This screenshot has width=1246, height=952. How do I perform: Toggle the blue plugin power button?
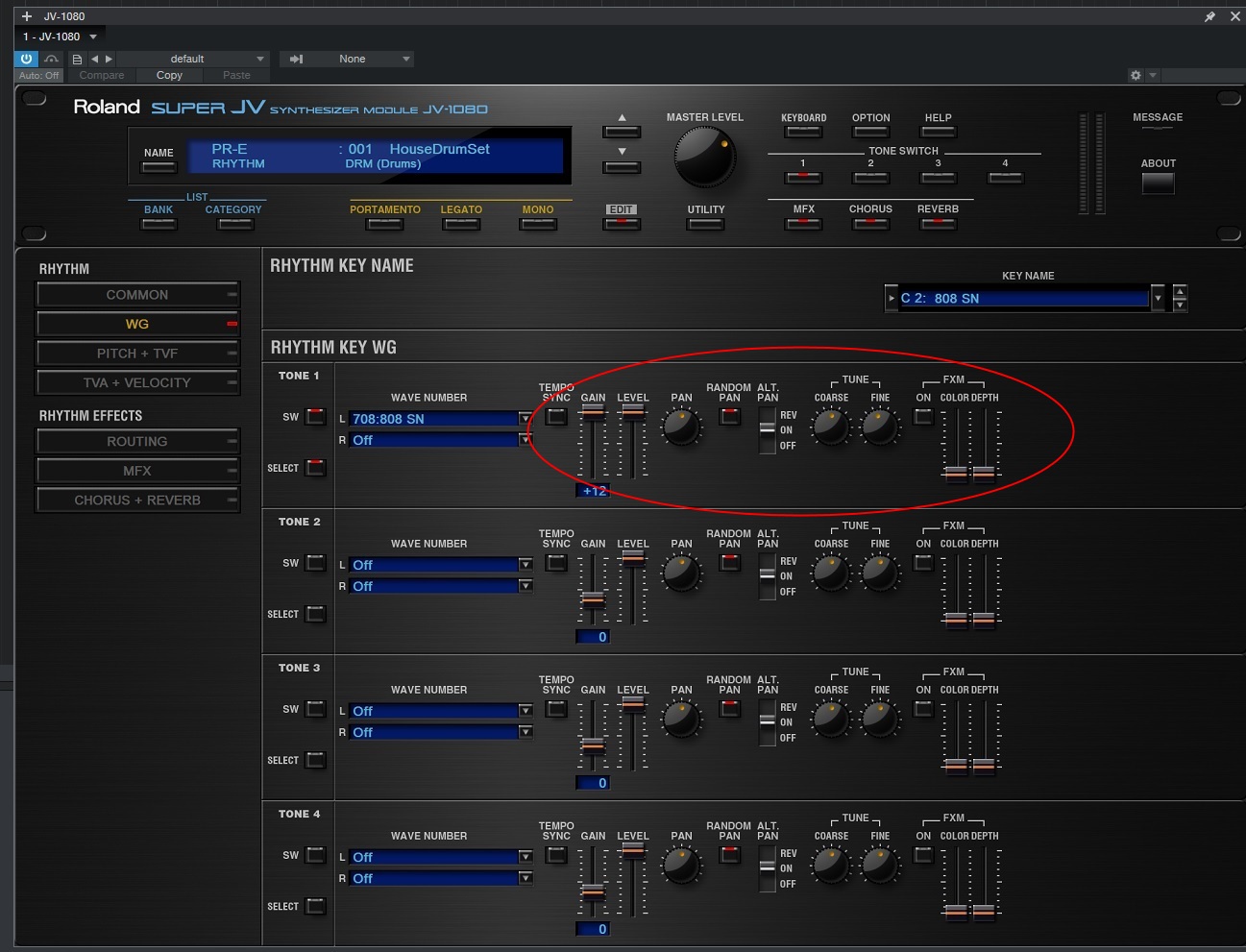[x=26, y=59]
